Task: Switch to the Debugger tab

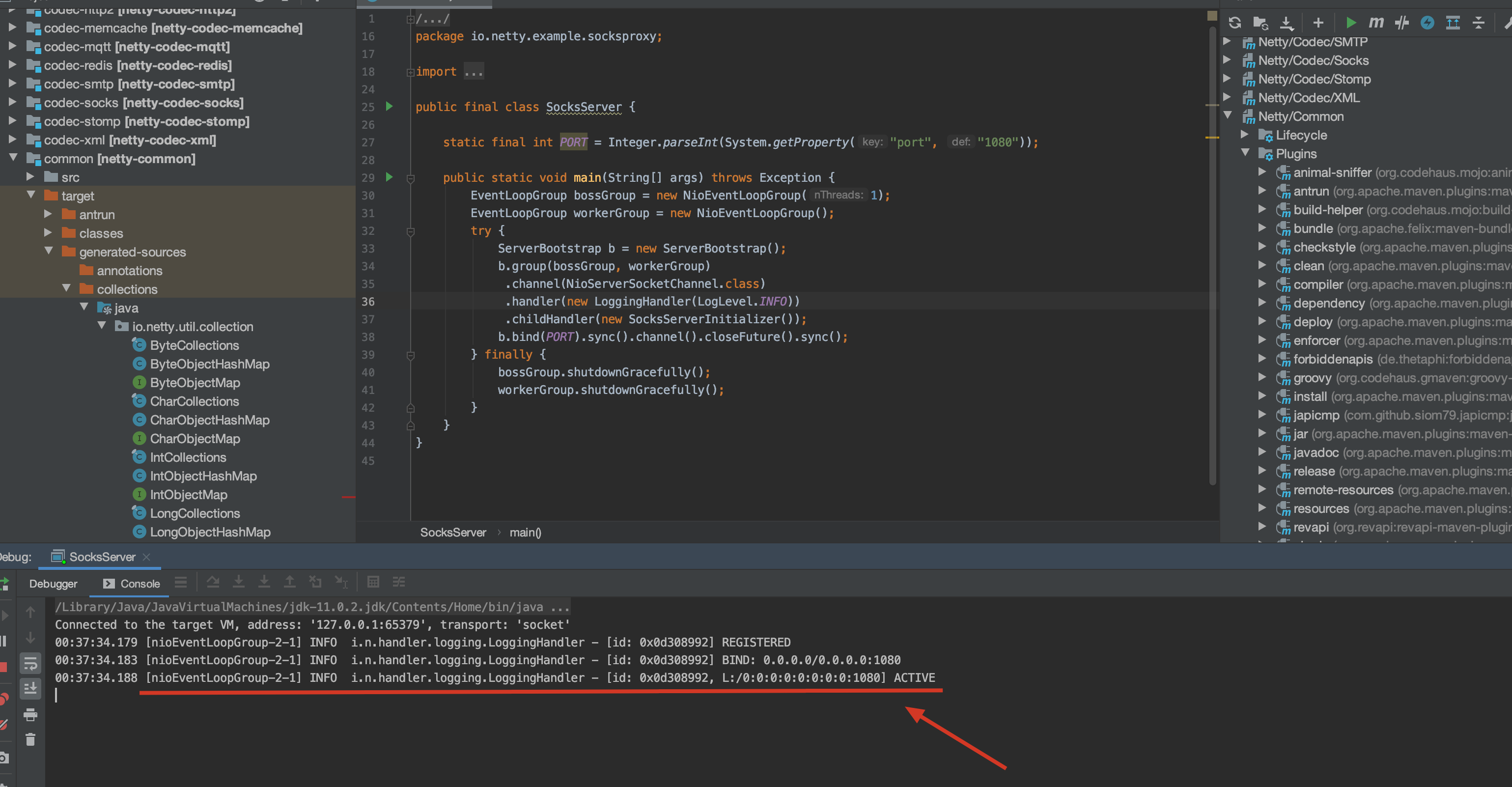Action: (53, 583)
